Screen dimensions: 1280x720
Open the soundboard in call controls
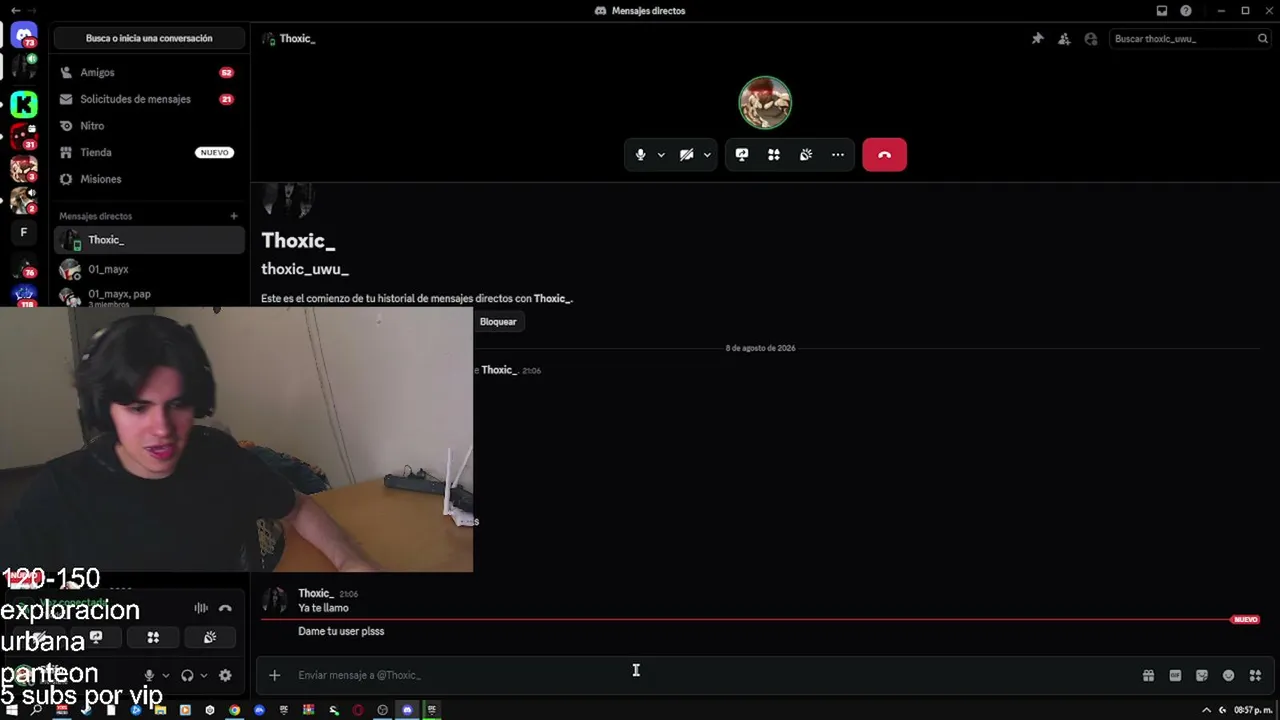(806, 155)
